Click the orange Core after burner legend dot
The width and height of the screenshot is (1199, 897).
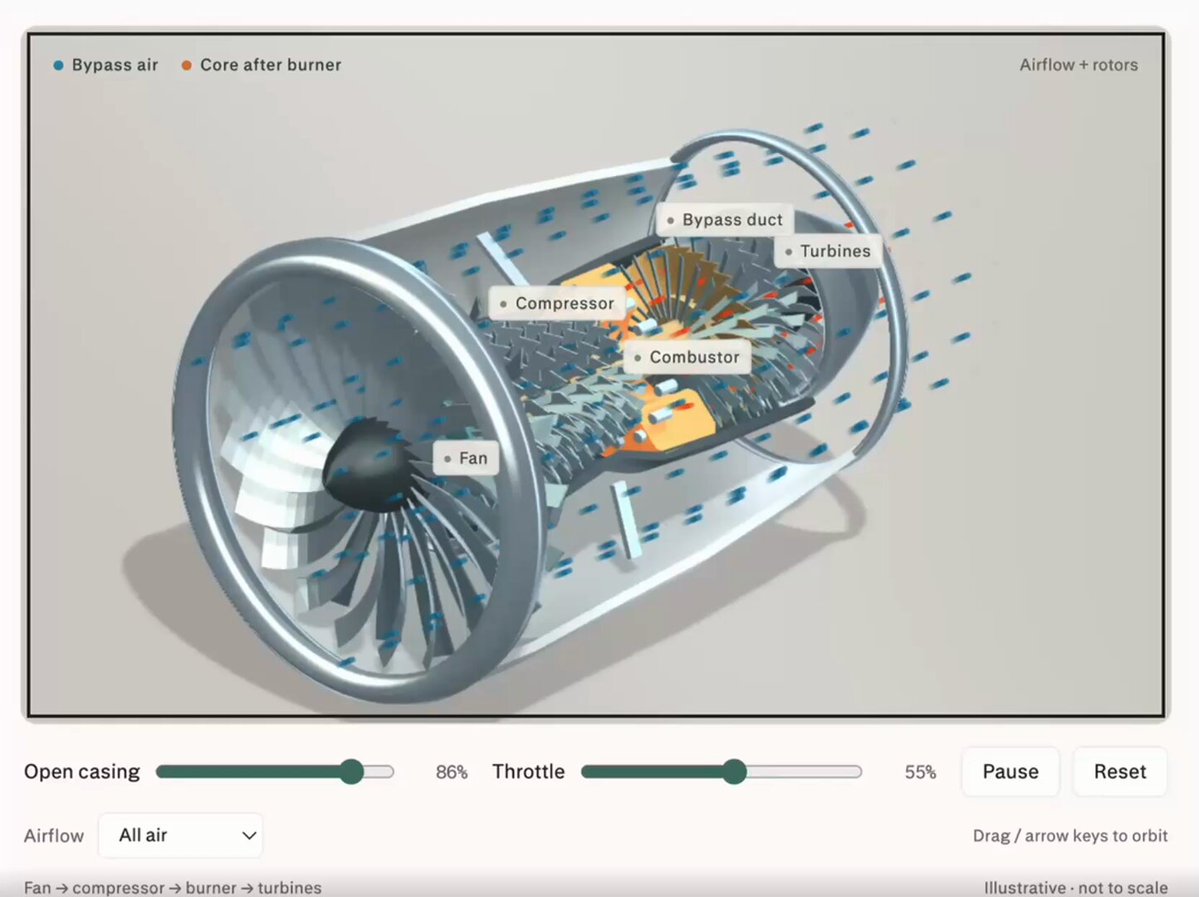click(x=187, y=65)
